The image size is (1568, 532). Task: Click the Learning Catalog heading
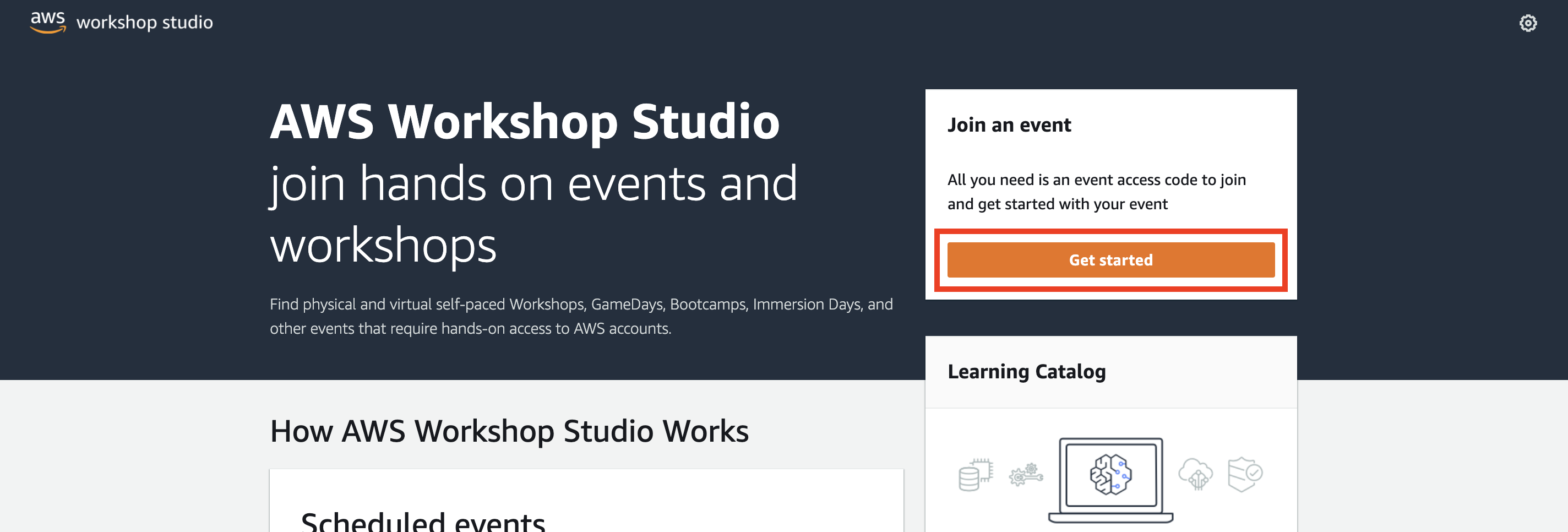pyautogui.click(x=1026, y=371)
